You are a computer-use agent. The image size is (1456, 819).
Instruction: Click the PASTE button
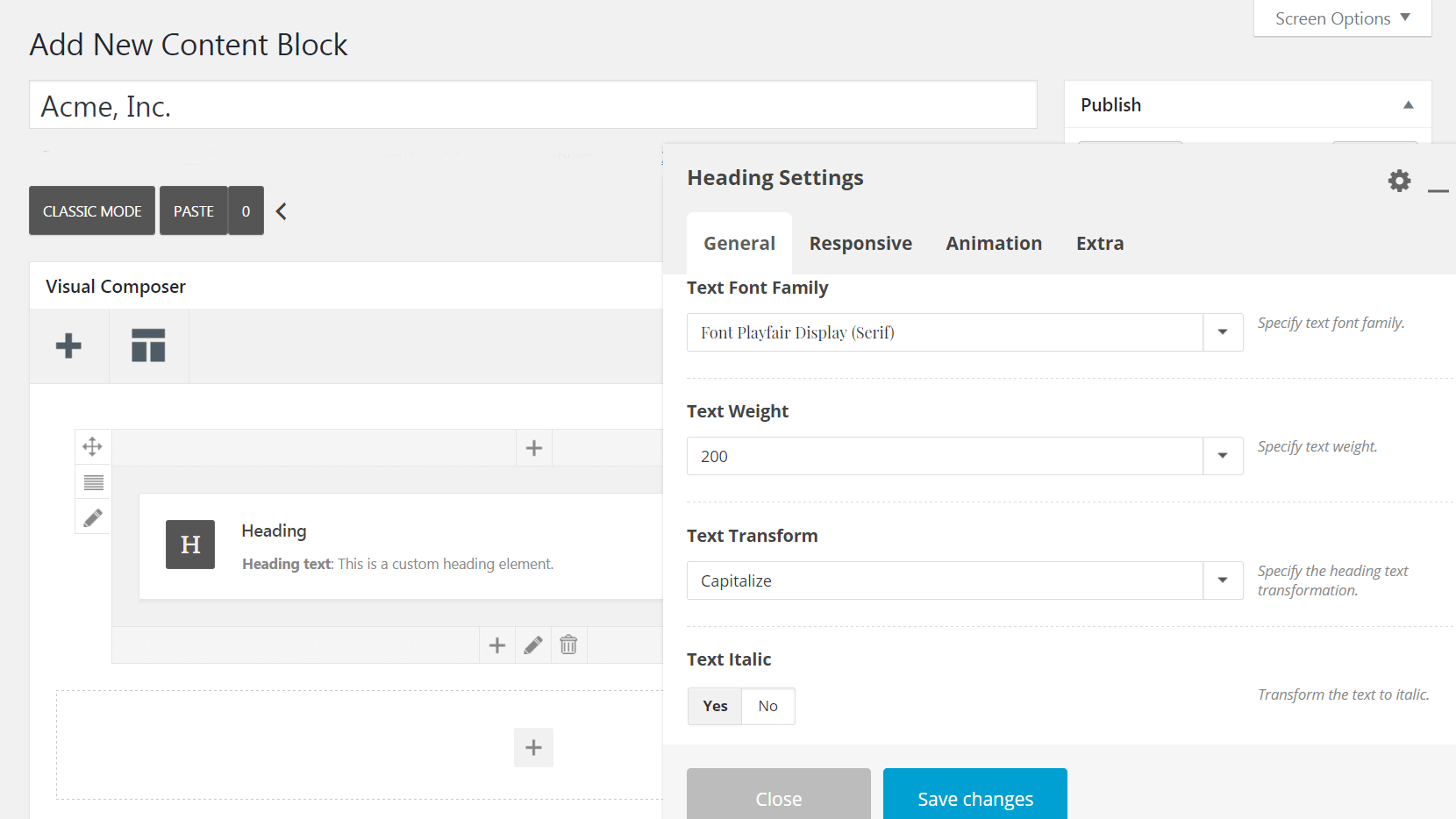pyautogui.click(x=194, y=210)
